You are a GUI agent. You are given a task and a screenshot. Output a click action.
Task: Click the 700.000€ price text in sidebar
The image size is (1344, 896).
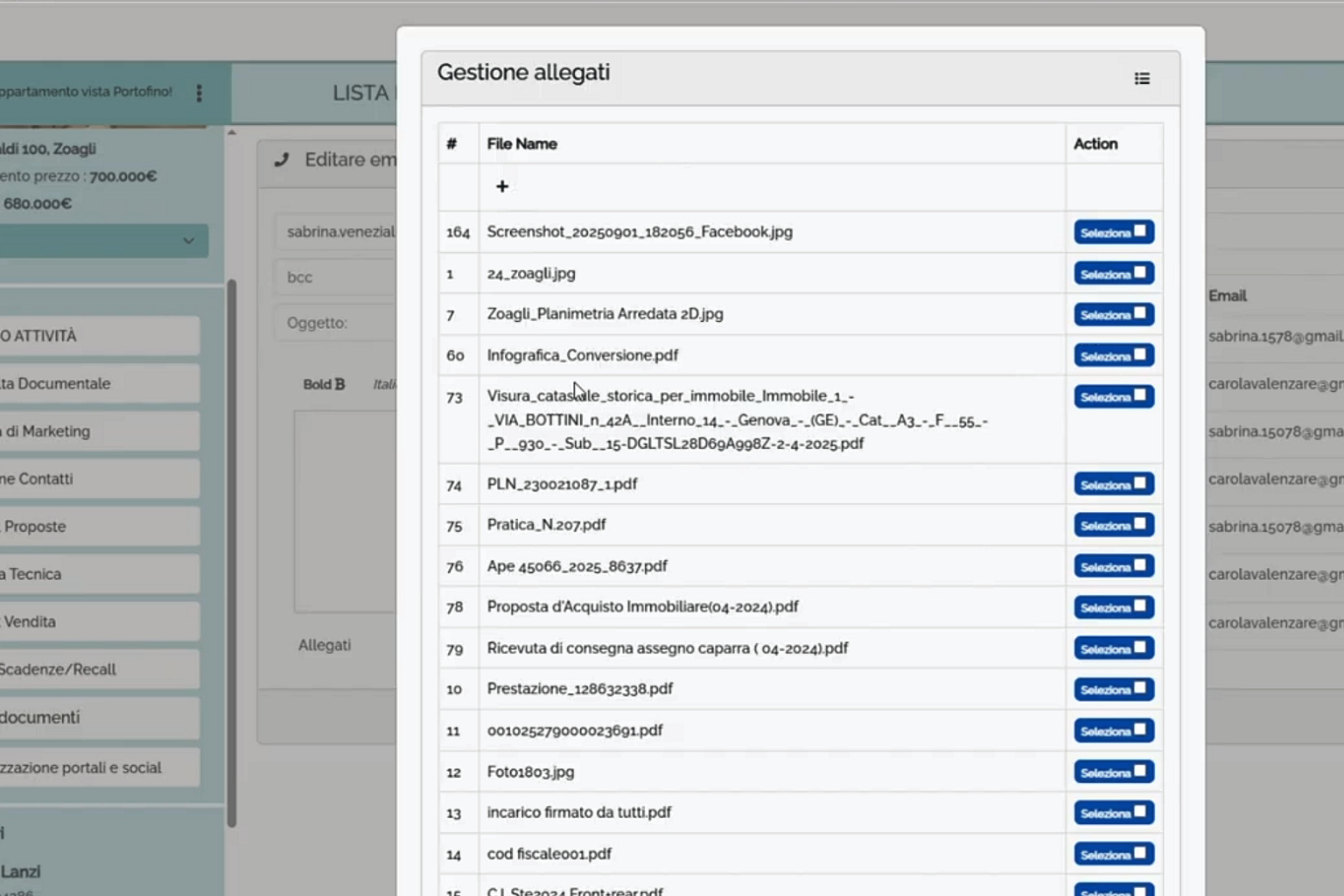122,176
